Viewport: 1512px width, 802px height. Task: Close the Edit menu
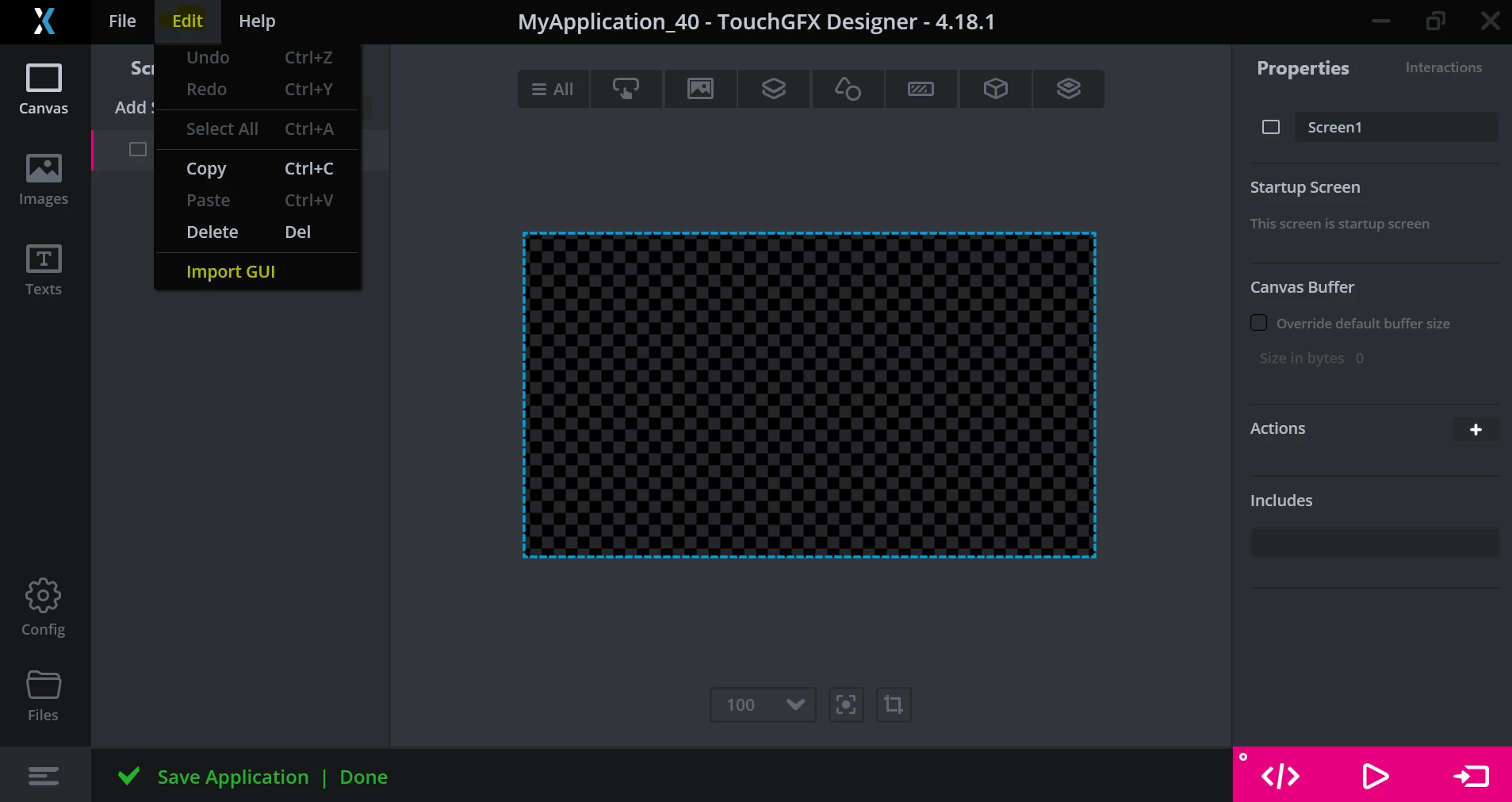pyautogui.click(x=188, y=21)
